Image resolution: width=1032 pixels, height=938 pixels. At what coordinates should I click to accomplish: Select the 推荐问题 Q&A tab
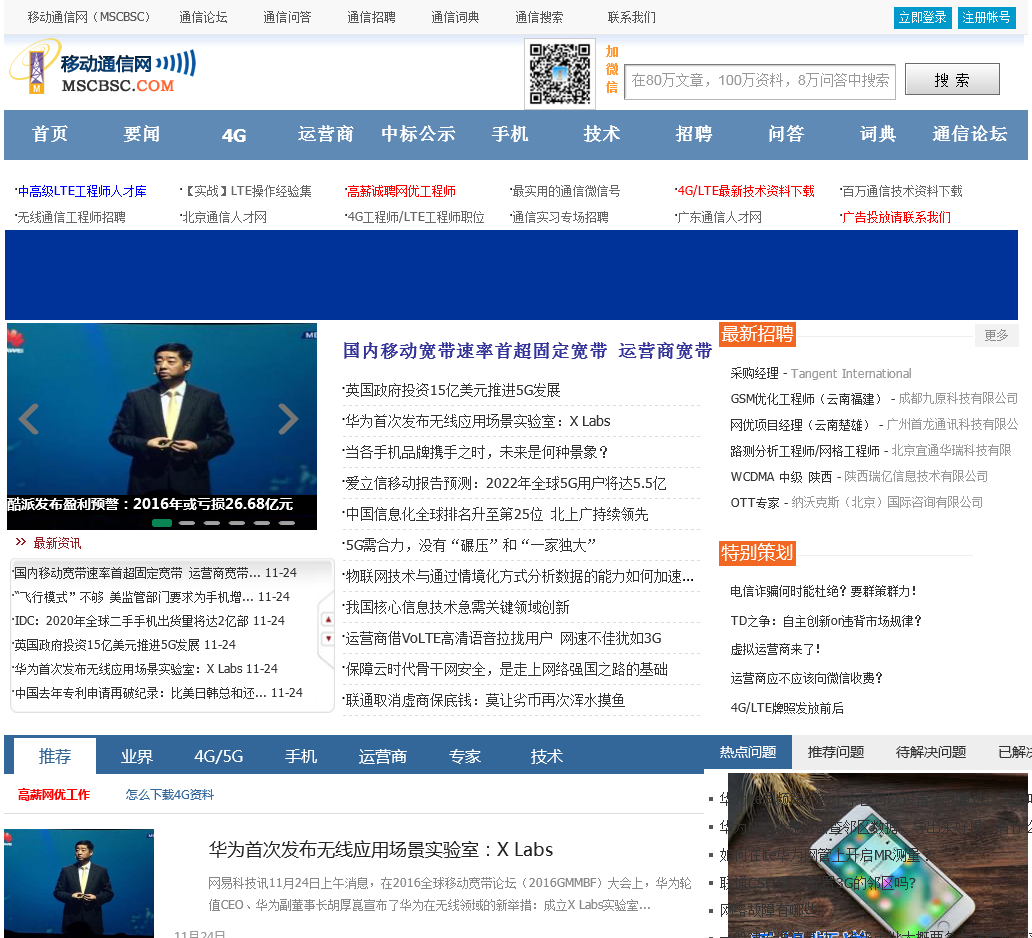coord(836,752)
